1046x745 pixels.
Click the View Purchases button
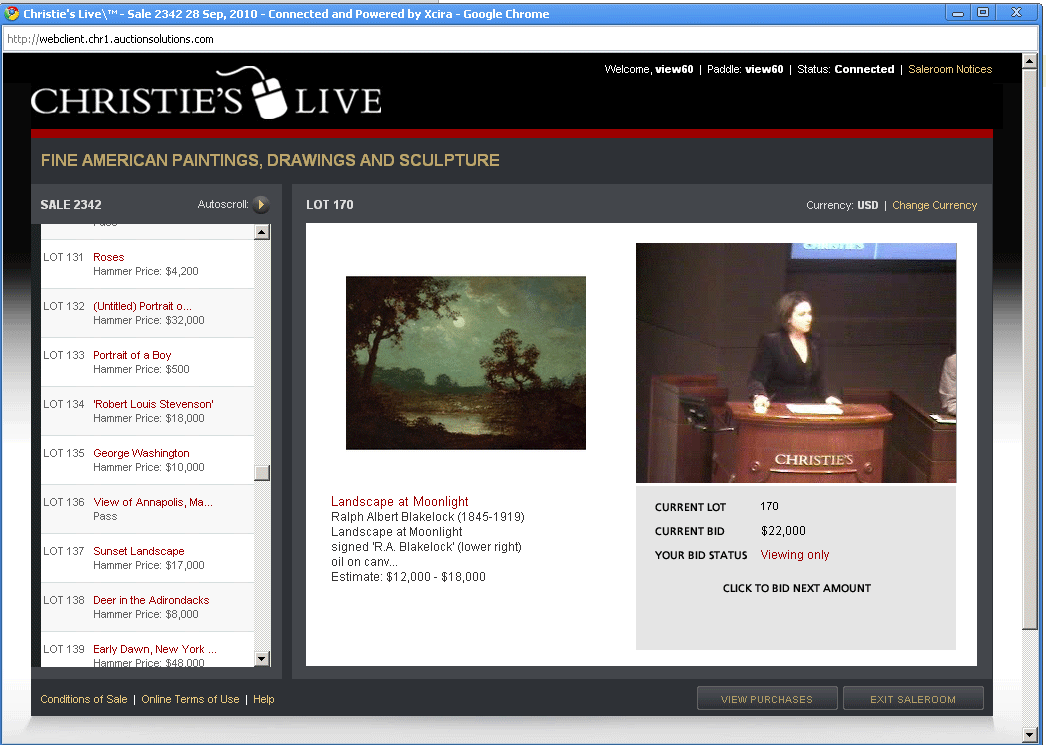click(x=766, y=699)
